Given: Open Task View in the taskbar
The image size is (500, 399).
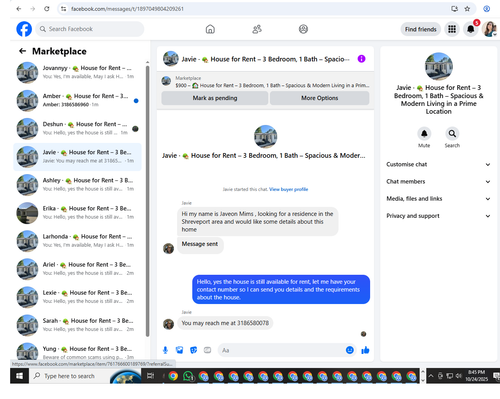Looking at the screenshot, I should pyautogui.click(x=150, y=376).
